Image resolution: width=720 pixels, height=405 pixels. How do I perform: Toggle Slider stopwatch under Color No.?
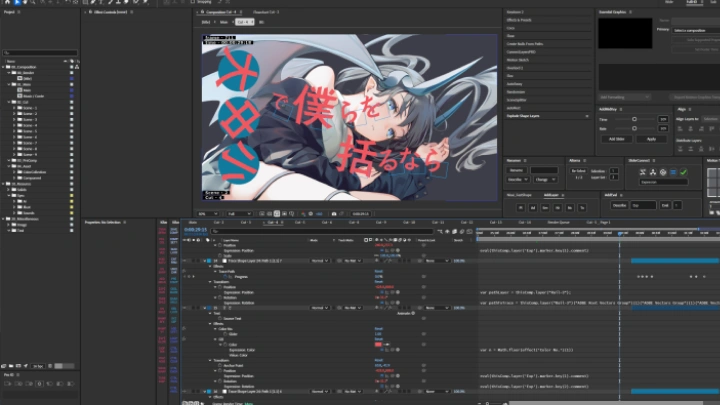tap(225, 334)
